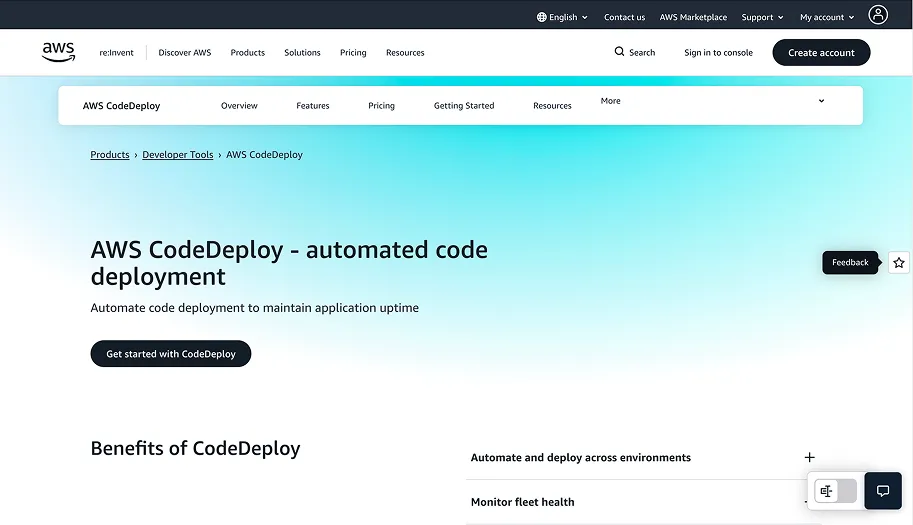Click the automated code deployment headline

pos(289,263)
